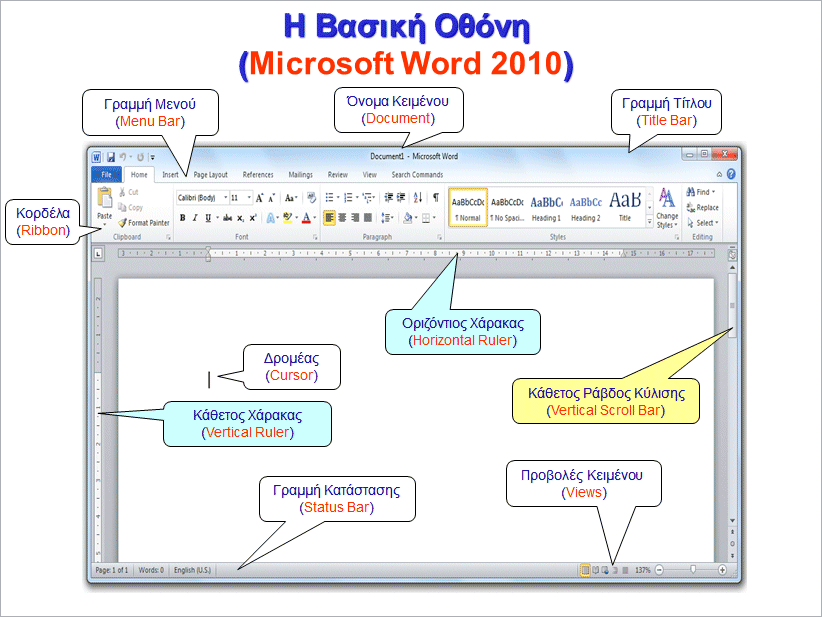This screenshot has width=822, height=617.
Task: Open the Calibri (Body) font name dropdown
Action: point(225,198)
